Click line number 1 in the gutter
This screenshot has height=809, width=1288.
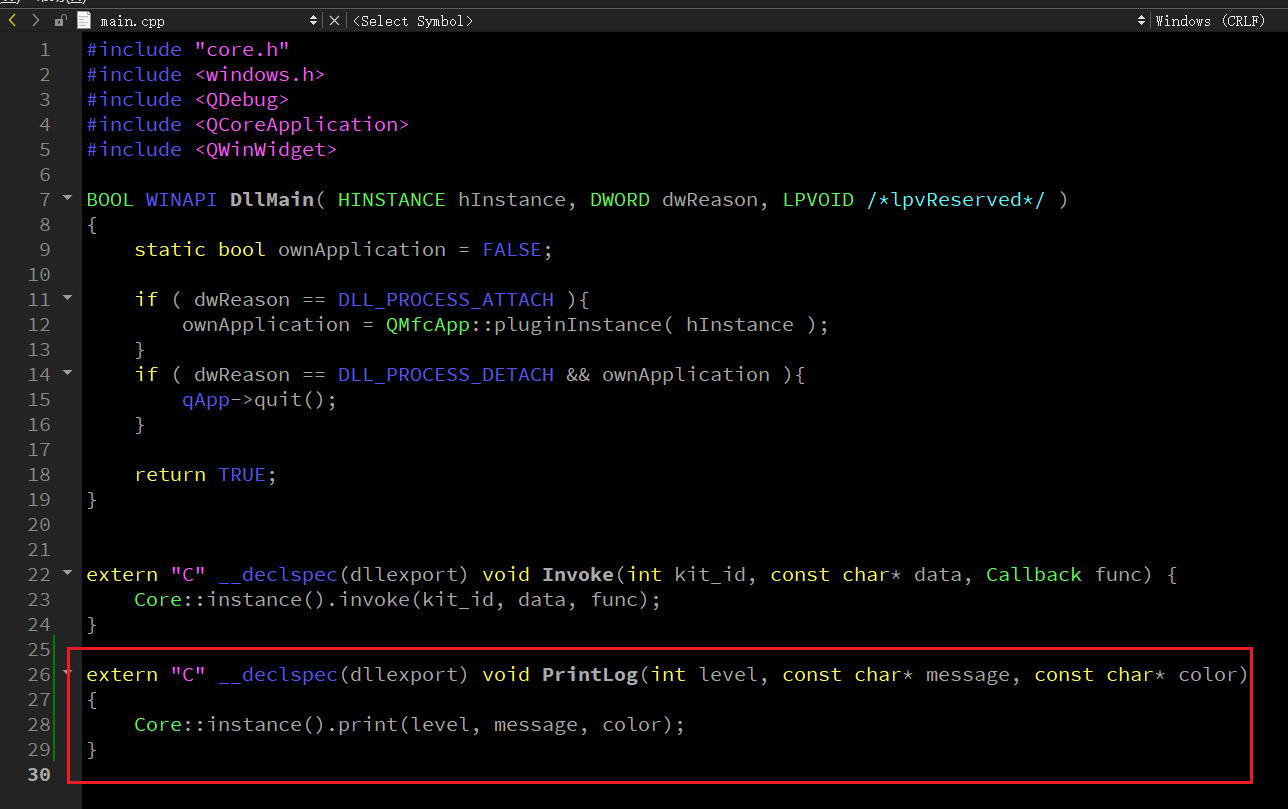43,50
